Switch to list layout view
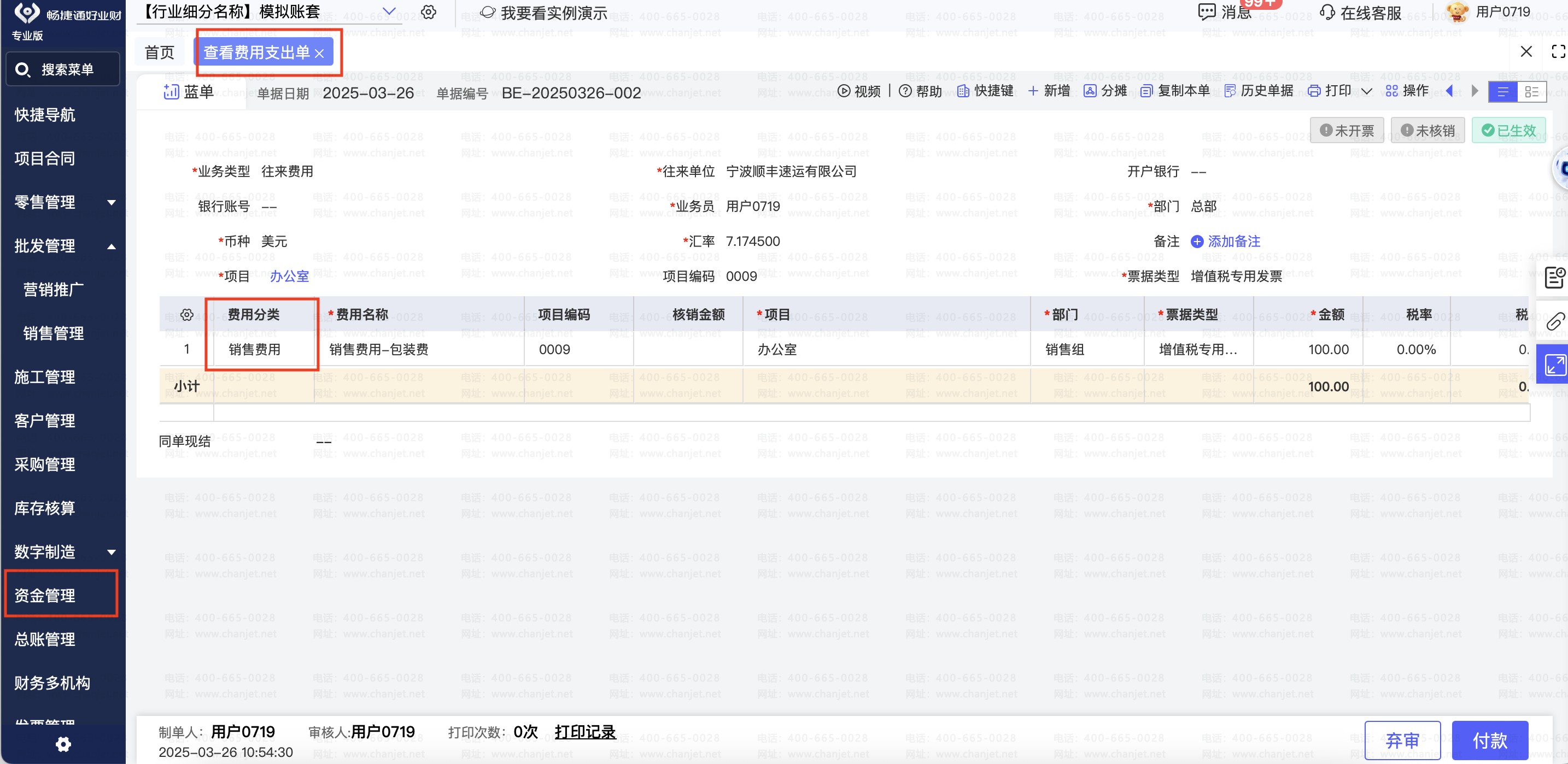The height and width of the screenshot is (764, 1568). pyautogui.click(x=1503, y=92)
